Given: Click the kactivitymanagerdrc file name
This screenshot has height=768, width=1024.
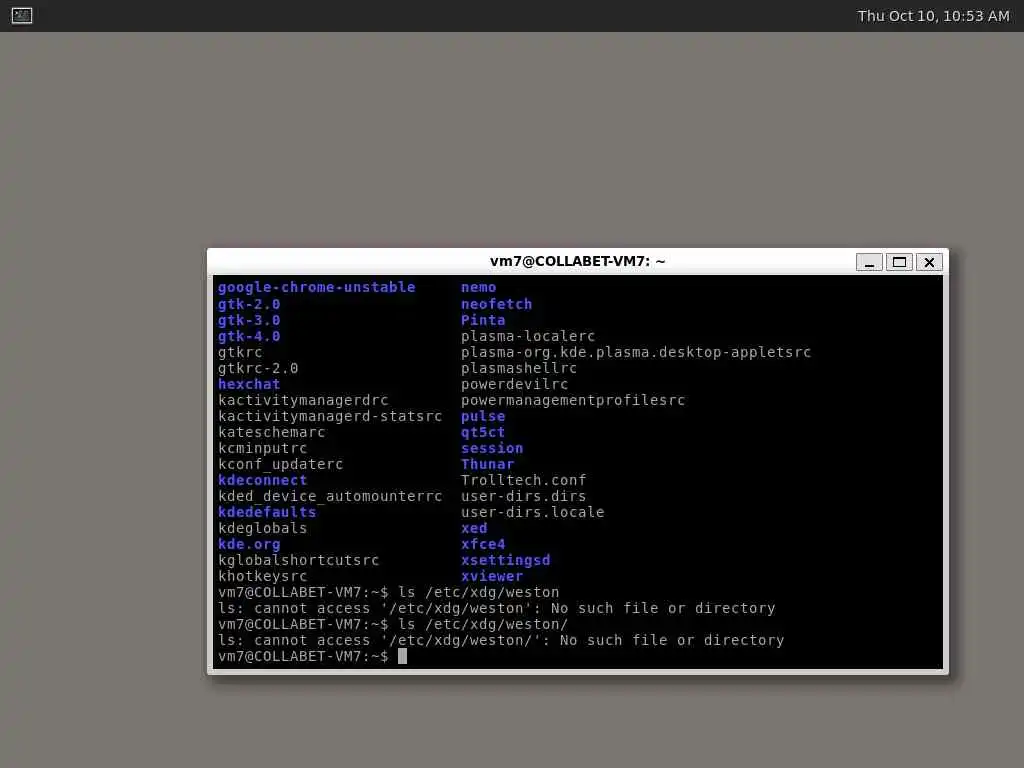Looking at the screenshot, I should click(x=303, y=400).
